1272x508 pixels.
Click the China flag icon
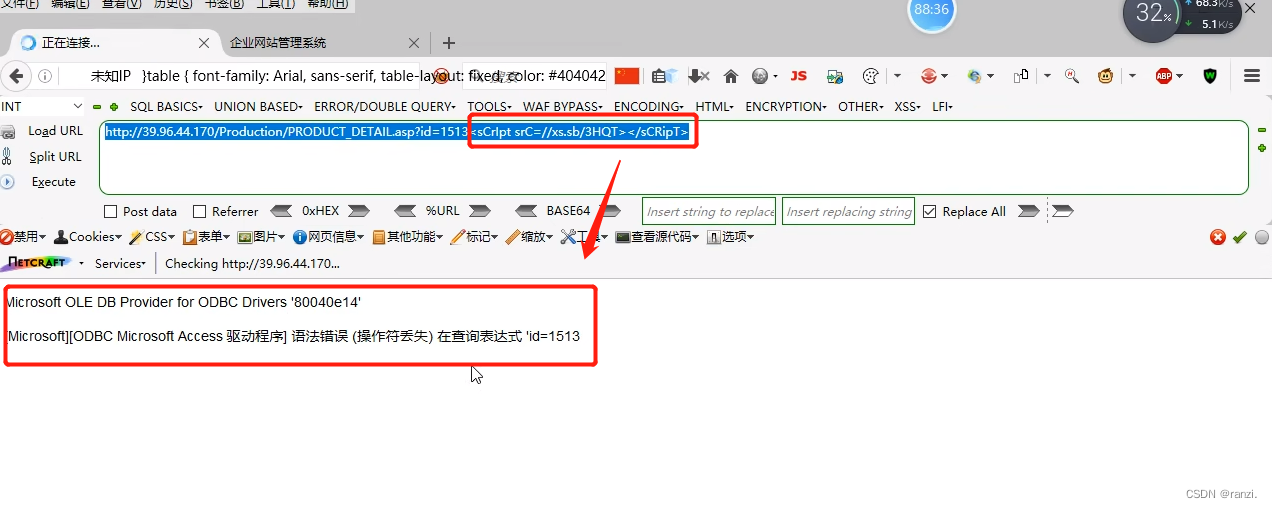point(627,76)
